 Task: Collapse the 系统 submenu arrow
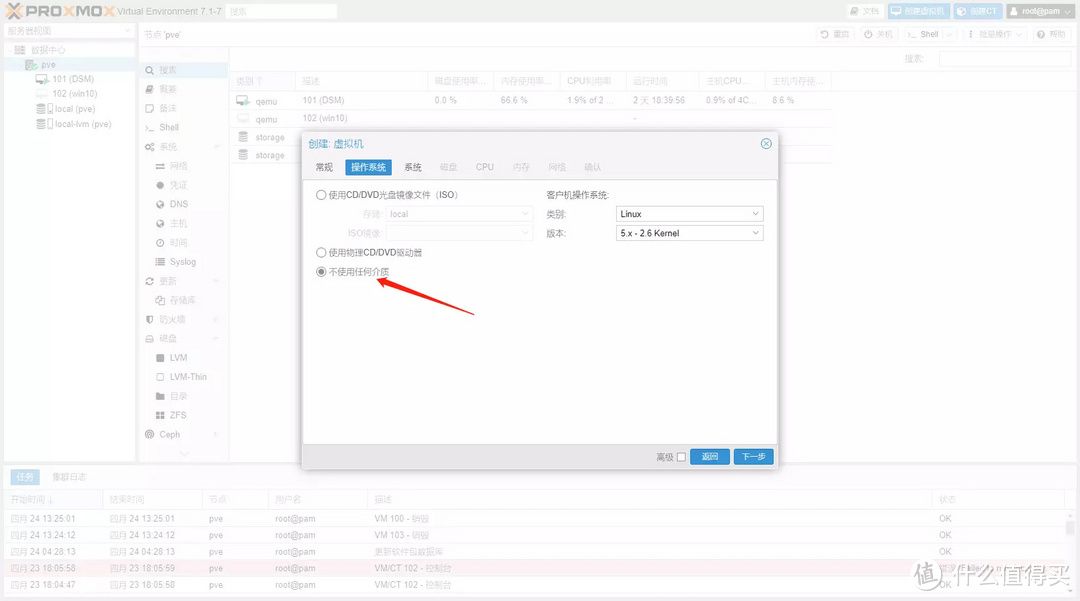pyautogui.click(x=217, y=147)
